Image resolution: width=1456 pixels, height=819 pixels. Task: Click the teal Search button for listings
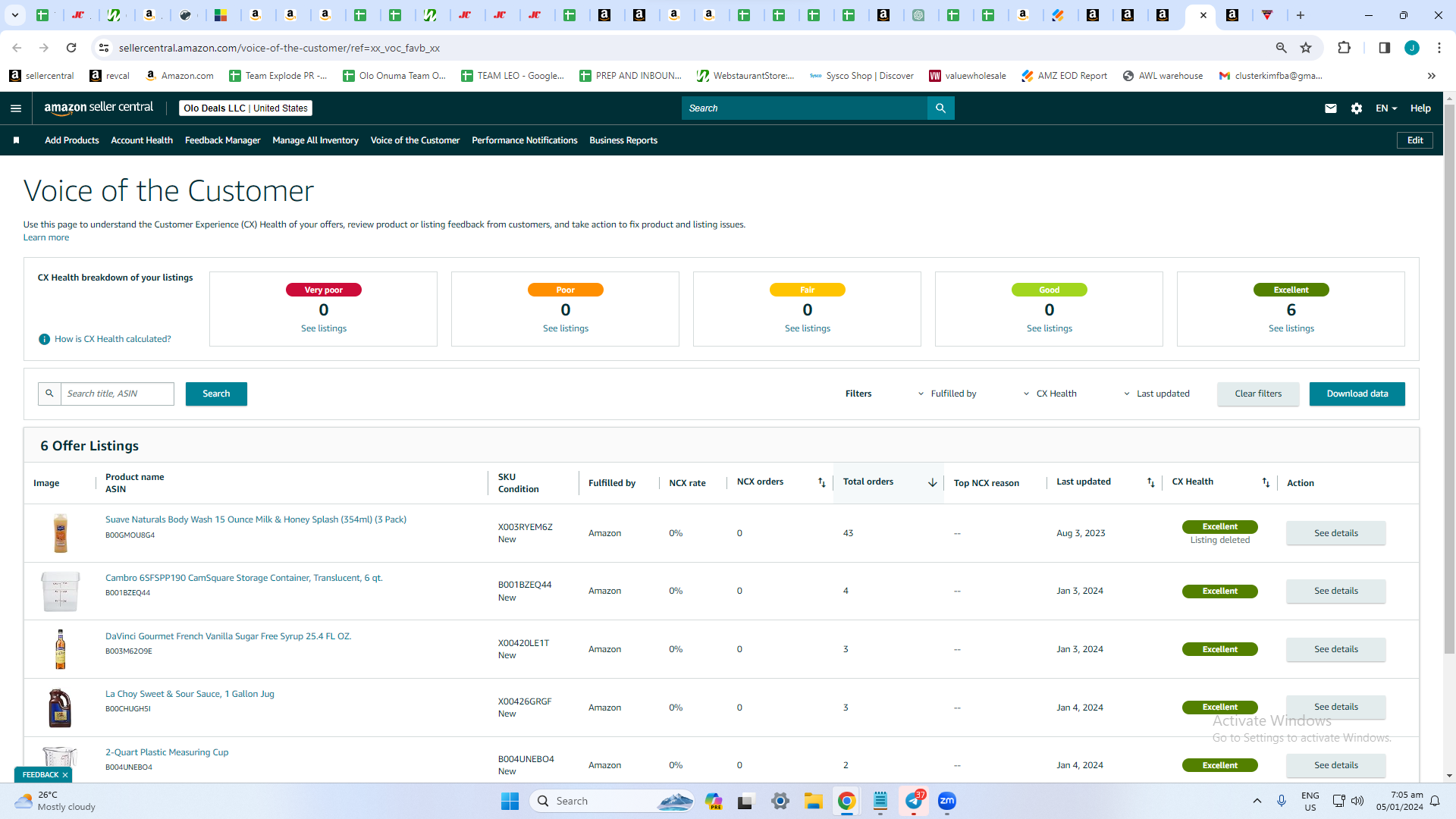click(x=216, y=394)
